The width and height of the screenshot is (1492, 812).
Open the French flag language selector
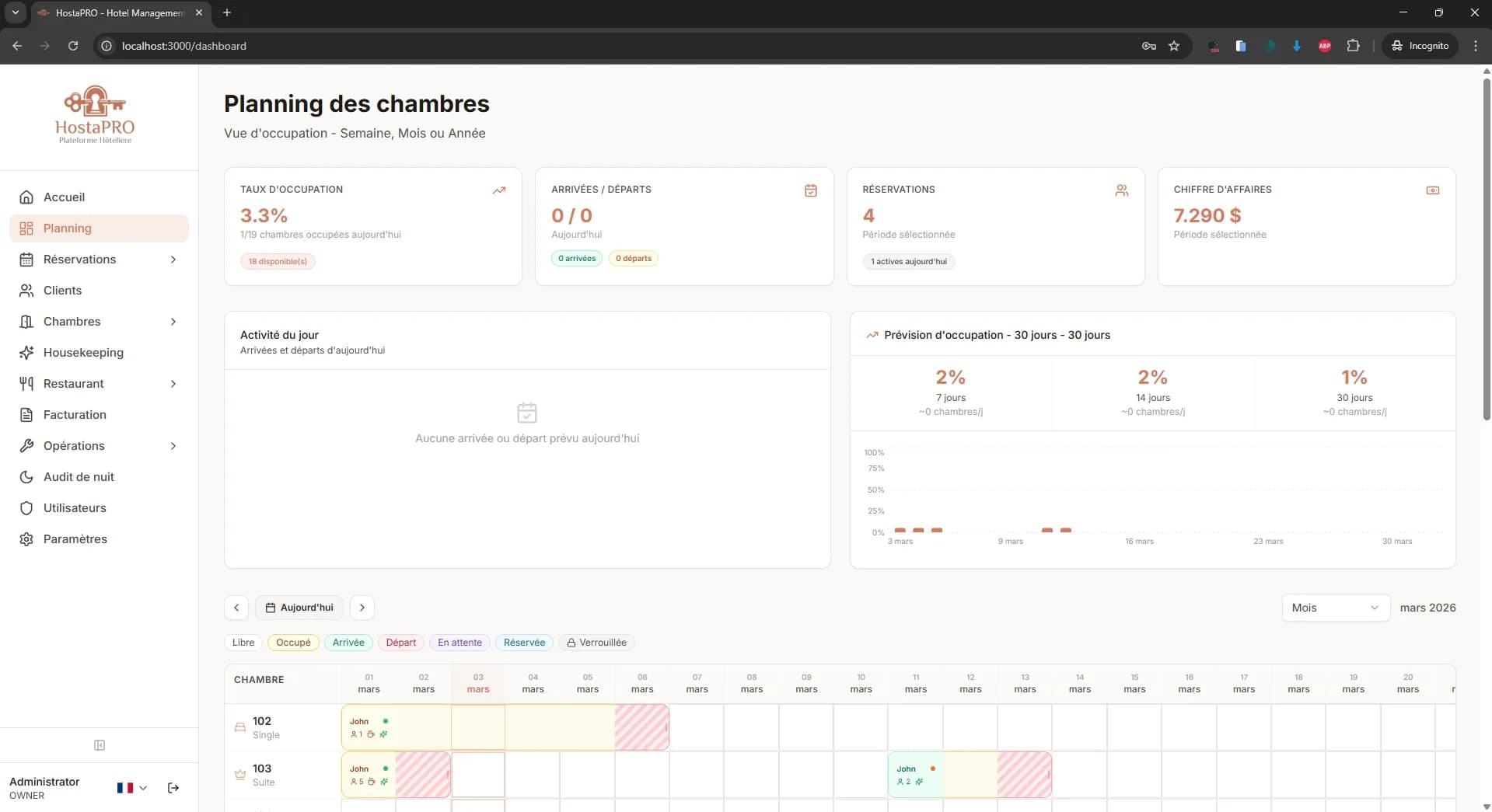coord(131,788)
